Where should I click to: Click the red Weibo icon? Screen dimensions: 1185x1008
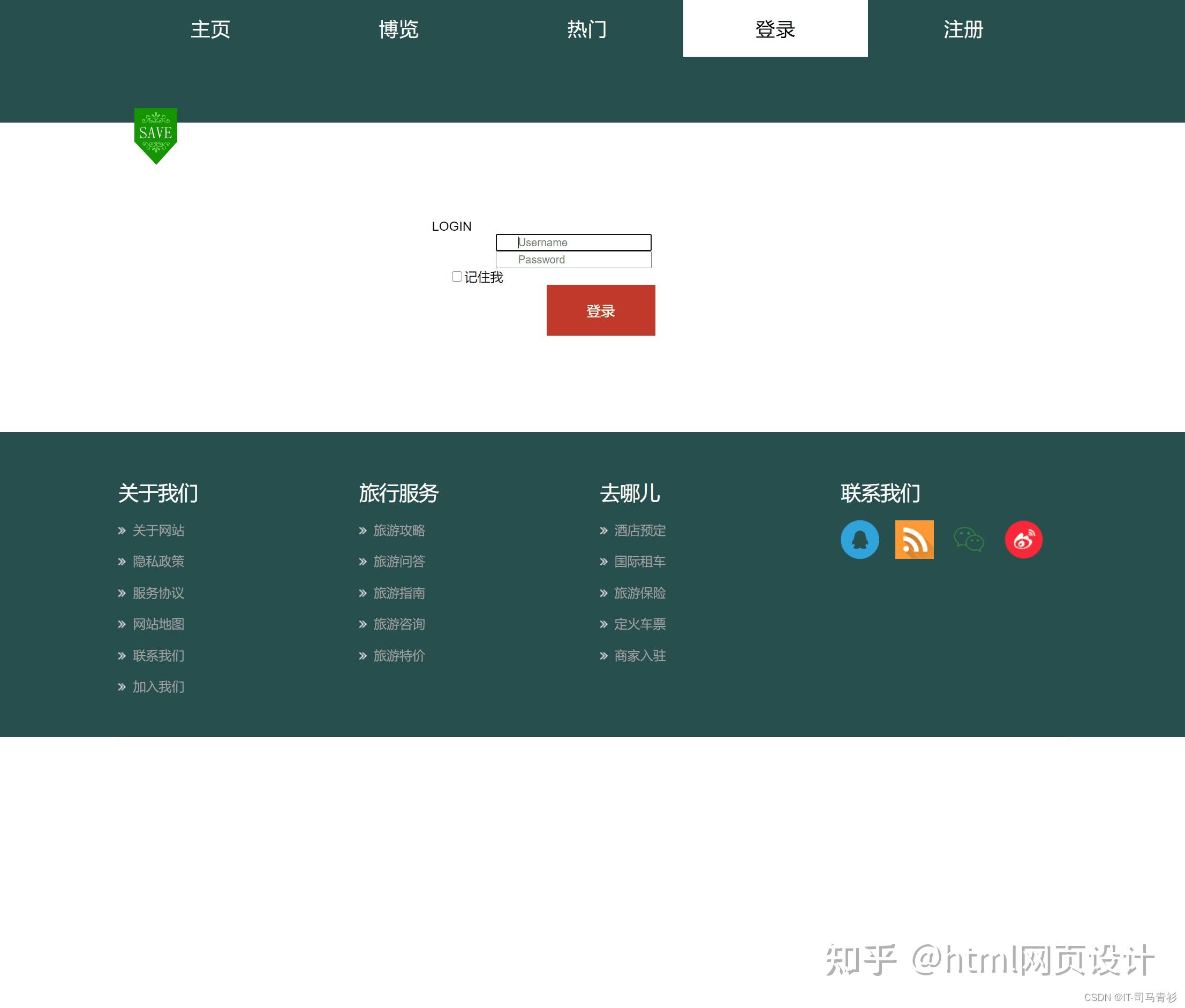coord(1023,540)
